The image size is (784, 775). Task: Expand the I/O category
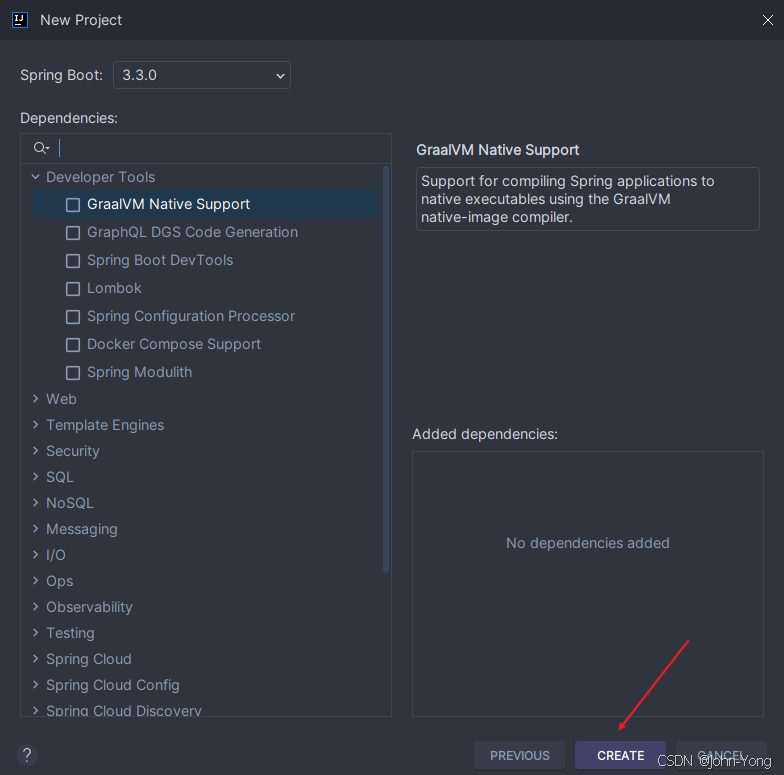pyautogui.click(x=36, y=554)
